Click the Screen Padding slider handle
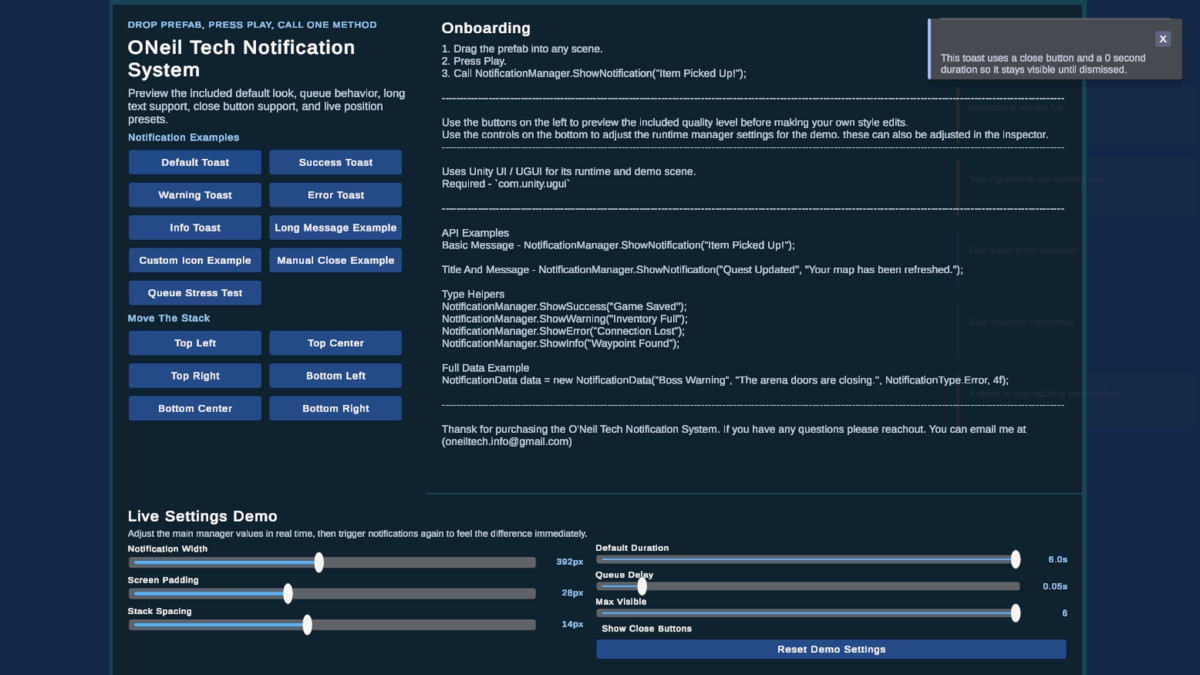Screen dimensions: 1200x675 (x=288, y=593)
